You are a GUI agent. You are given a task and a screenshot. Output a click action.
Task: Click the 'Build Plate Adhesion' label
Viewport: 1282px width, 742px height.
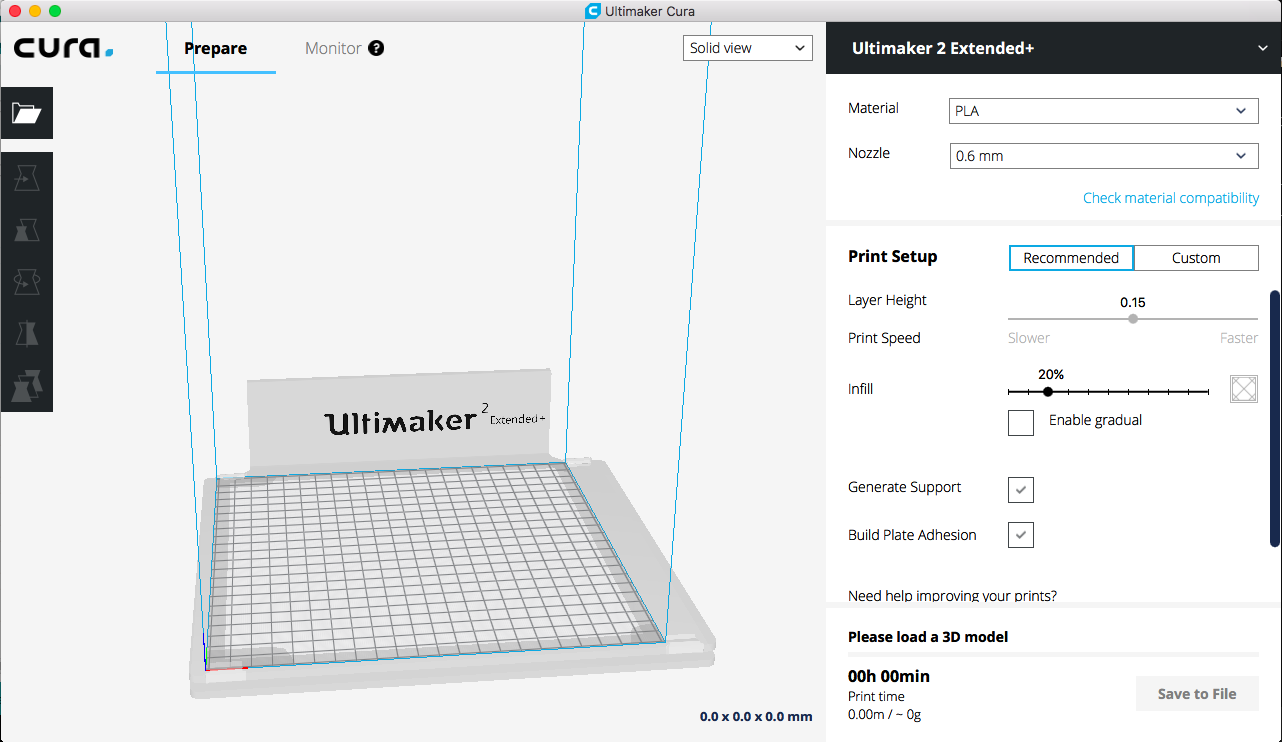[x=912, y=535]
